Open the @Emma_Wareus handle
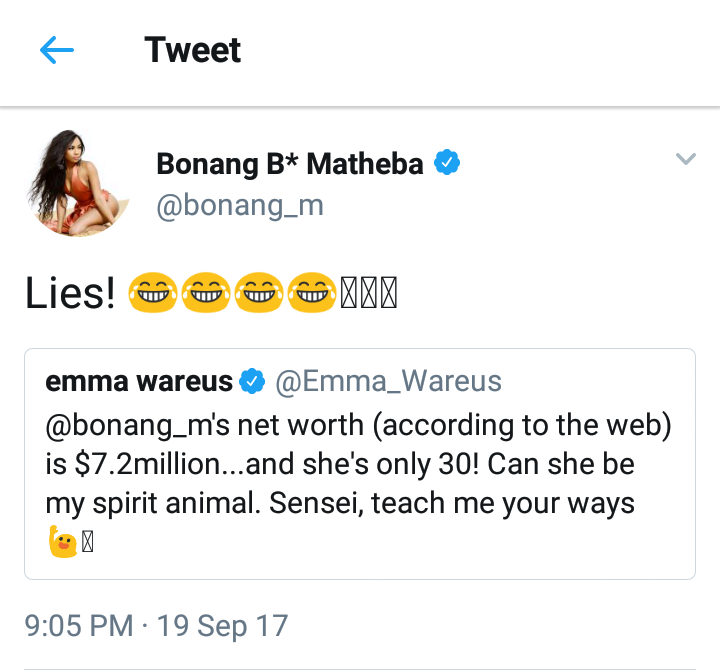 pos(388,381)
